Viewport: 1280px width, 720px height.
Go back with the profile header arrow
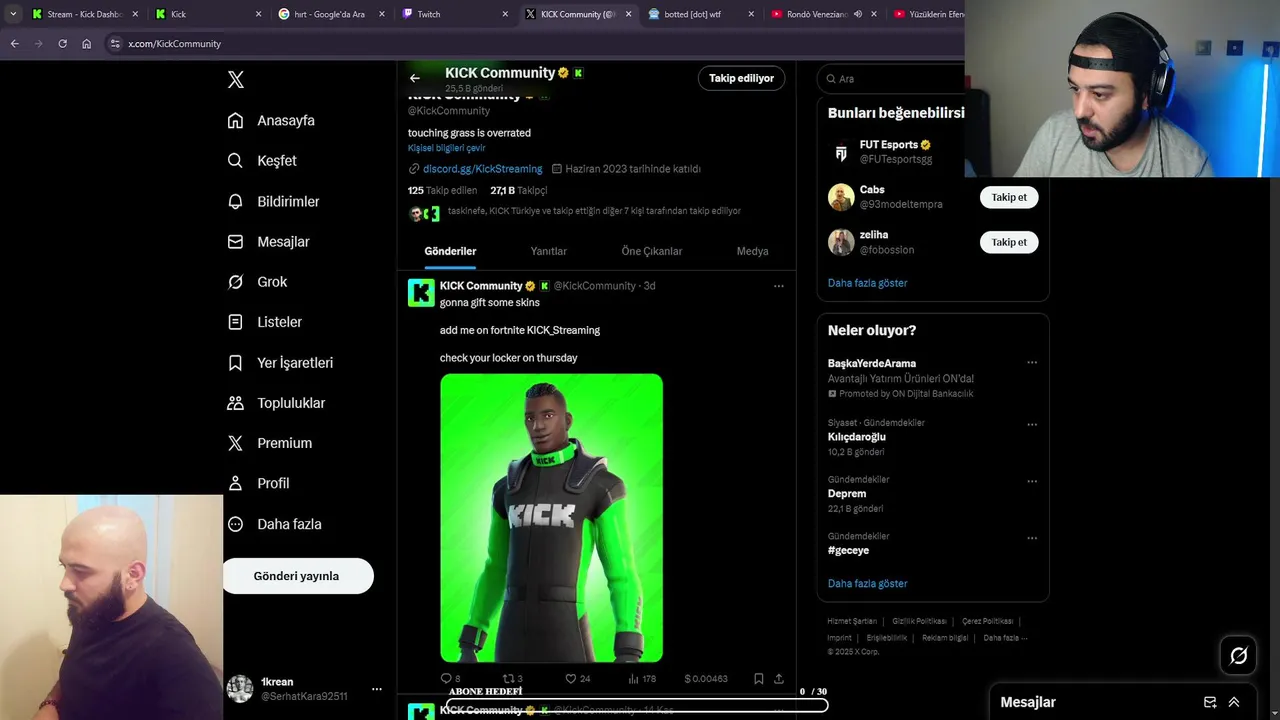coord(415,78)
